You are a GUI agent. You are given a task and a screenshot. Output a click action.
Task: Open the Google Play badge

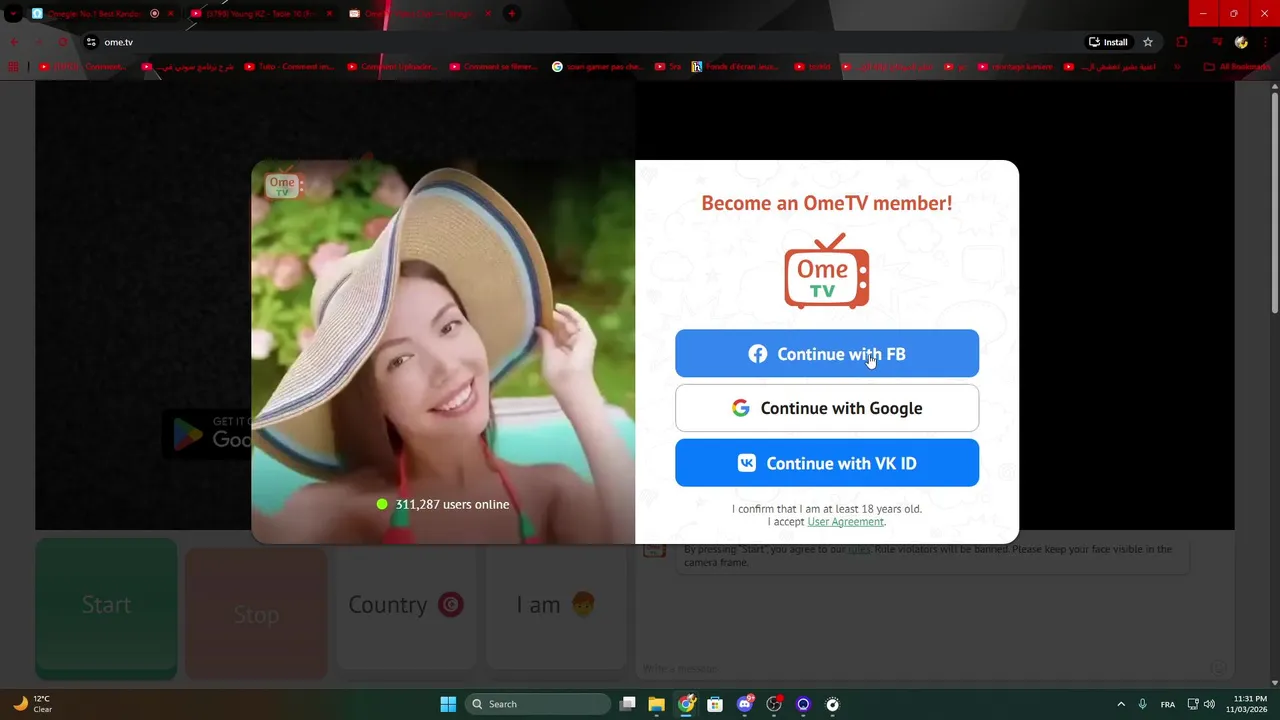[x=208, y=433]
